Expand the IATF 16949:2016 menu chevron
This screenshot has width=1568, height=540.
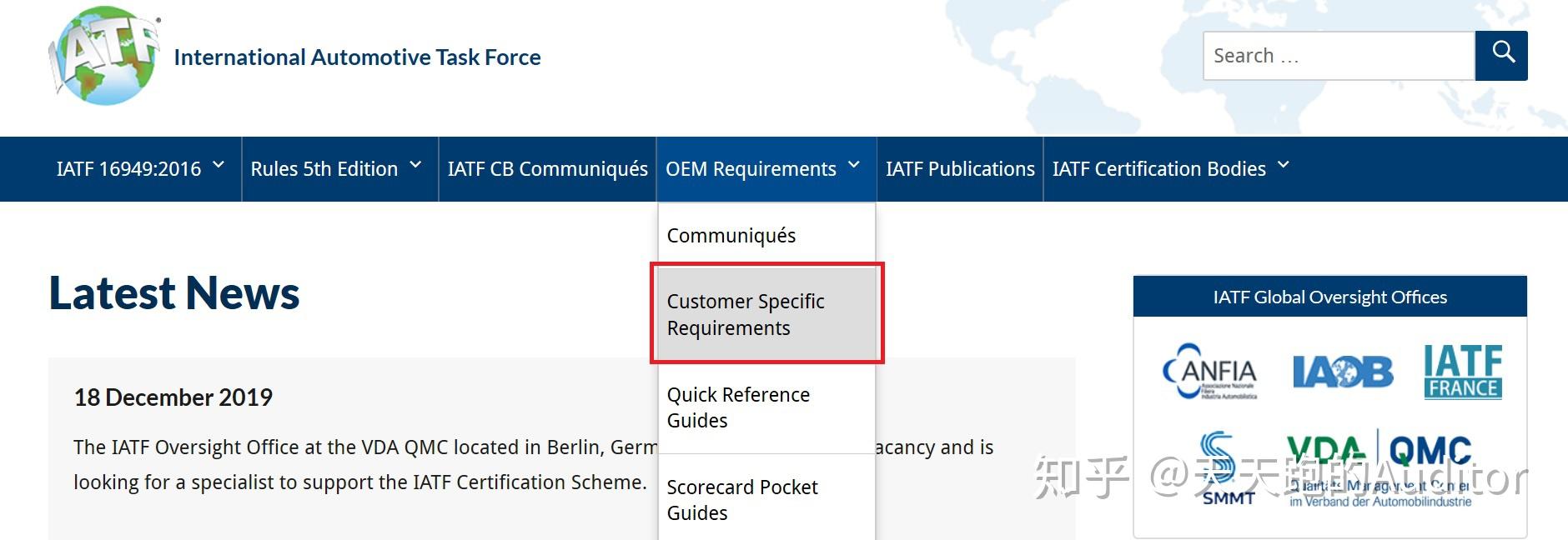219,166
